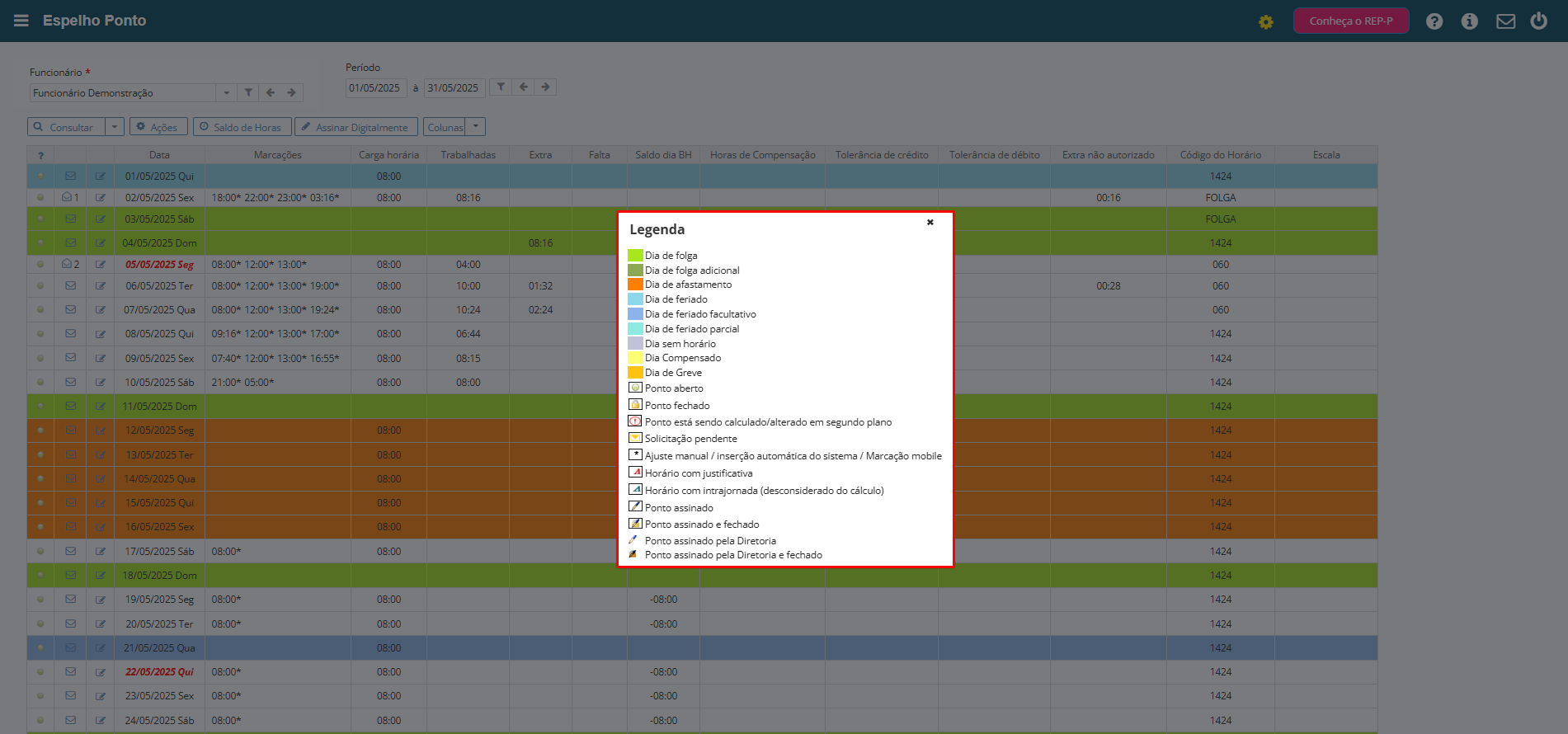This screenshot has width=1568, height=734.
Task: Click the Saldo de Horas button
Action: coord(242,127)
